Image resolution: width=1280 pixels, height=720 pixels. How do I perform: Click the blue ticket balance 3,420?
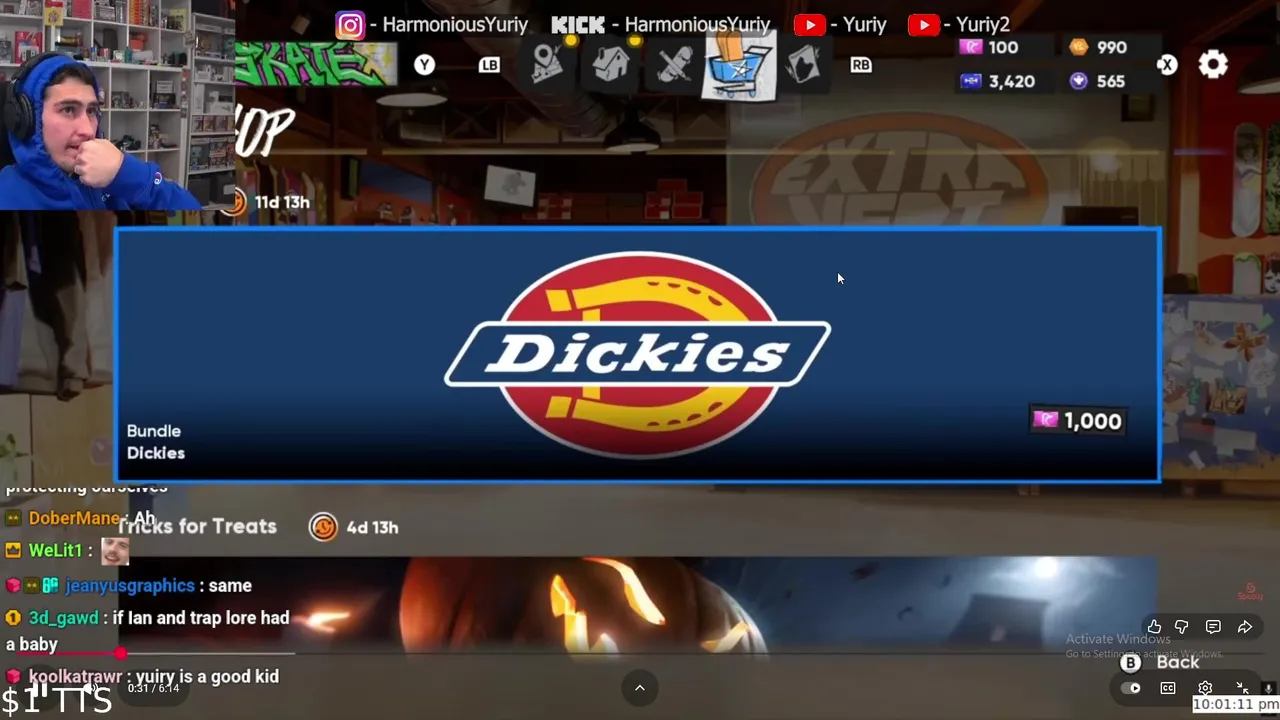tap(997, 81)
